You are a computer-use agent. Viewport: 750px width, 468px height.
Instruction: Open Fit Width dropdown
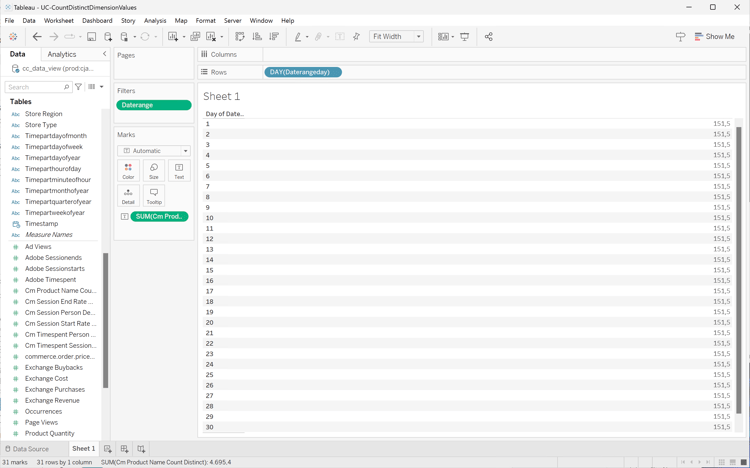[x=397, y=37]
